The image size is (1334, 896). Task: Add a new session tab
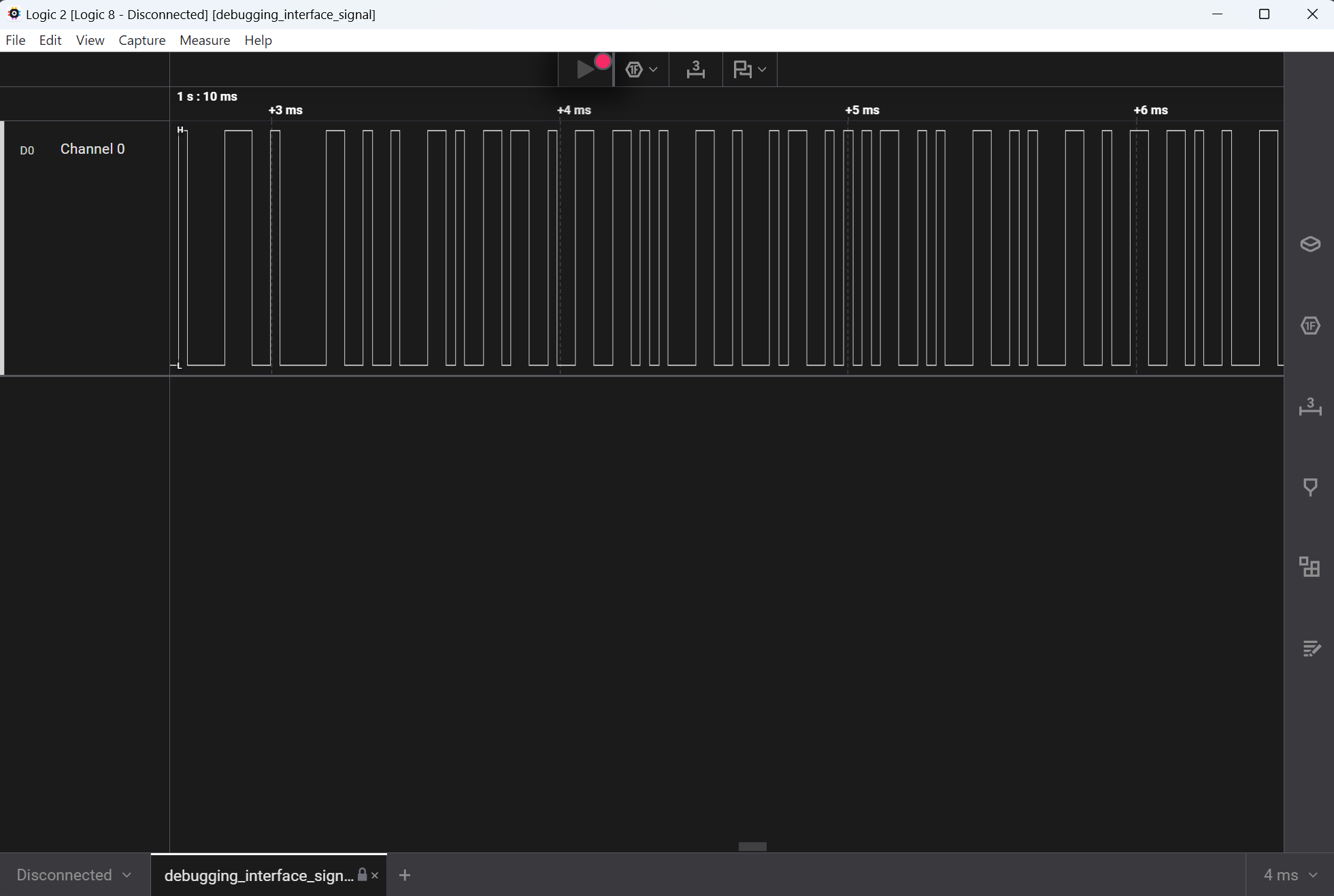(x=405, y=875)
